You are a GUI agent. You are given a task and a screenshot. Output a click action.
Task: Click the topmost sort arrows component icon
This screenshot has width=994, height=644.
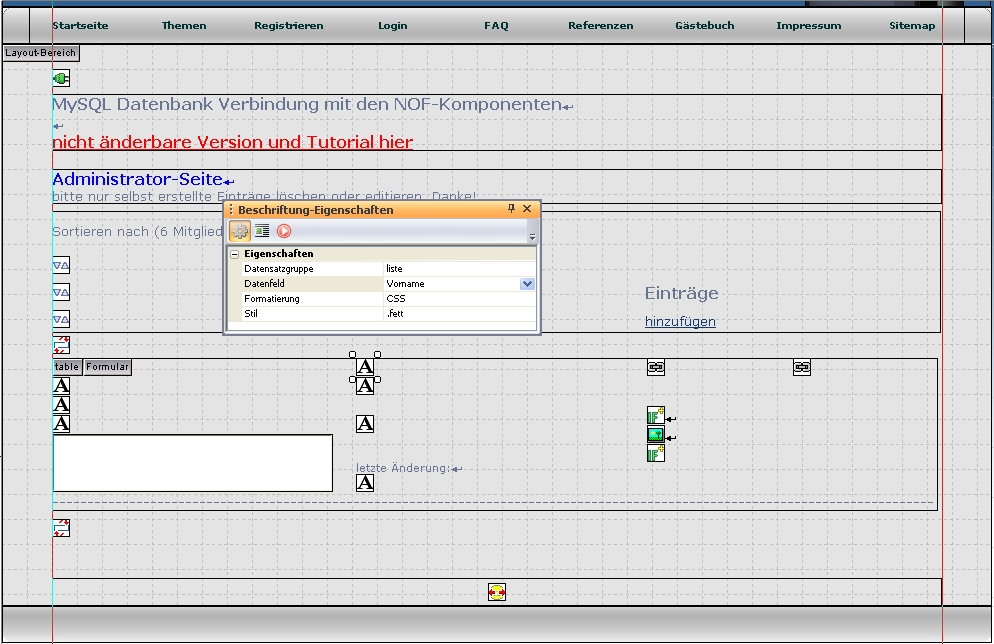click(61, 266)
